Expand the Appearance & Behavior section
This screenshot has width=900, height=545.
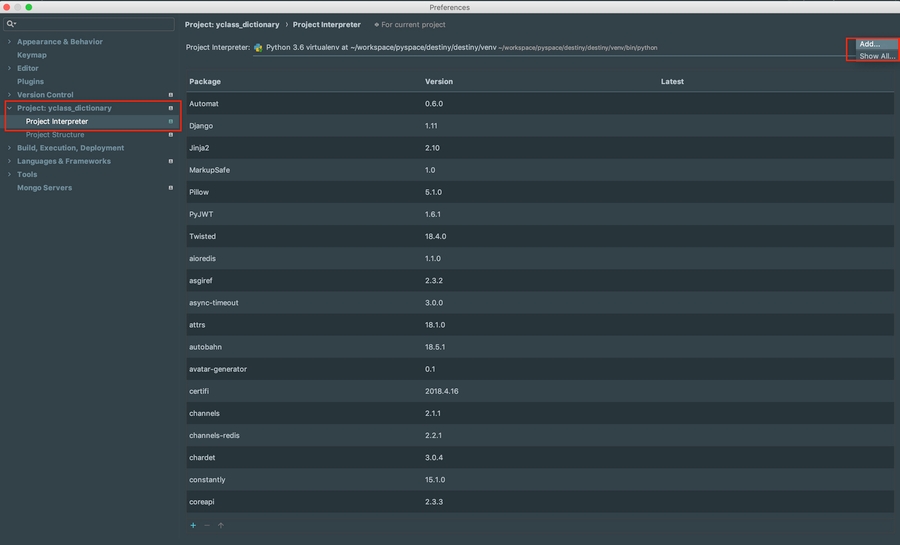(x=10, y=42)
